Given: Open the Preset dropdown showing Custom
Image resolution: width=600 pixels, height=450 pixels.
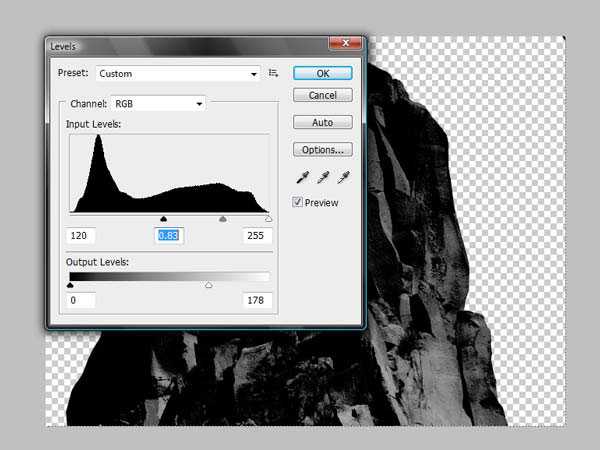Looking at the screenshot, I should tap(178, 73).
